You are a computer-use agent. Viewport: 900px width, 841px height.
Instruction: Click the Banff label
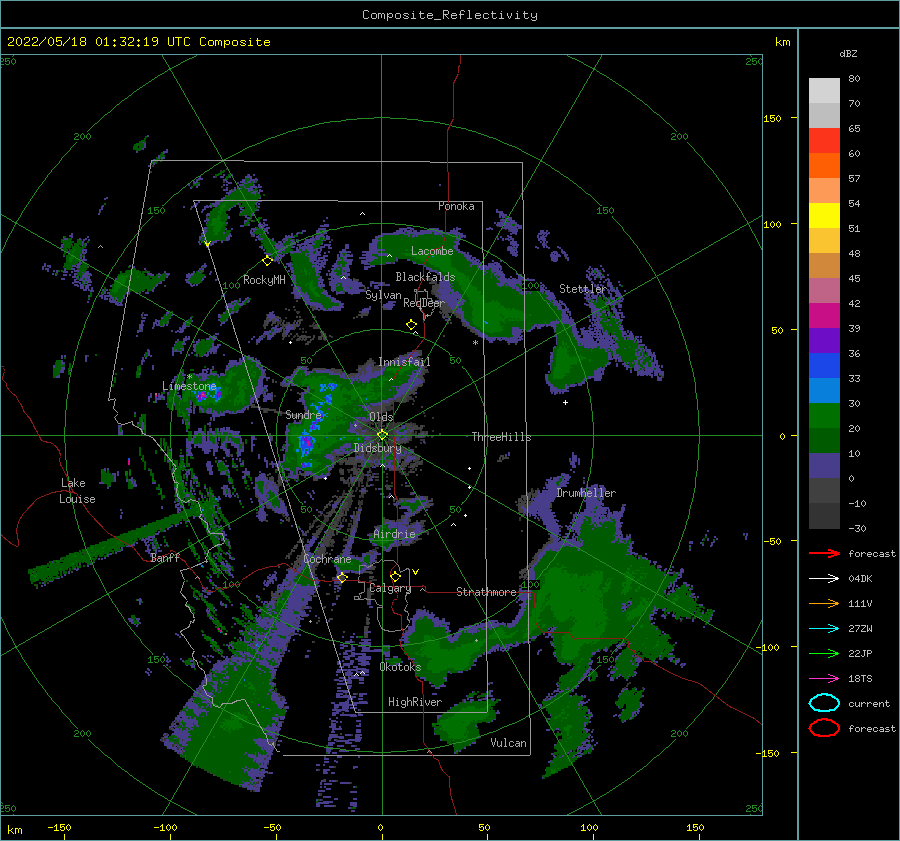tap(165, 557)
